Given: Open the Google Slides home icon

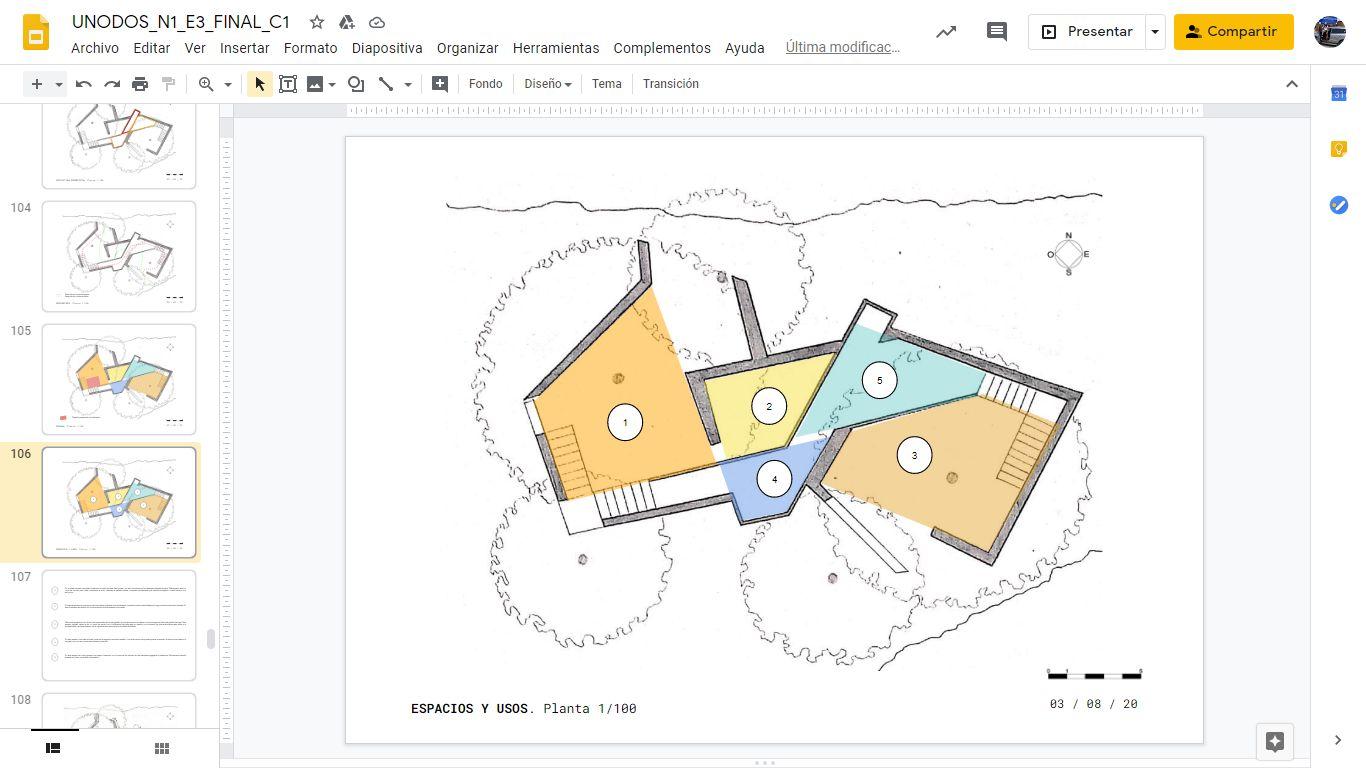Looking at the screenshot, I should tap(36, 32).
